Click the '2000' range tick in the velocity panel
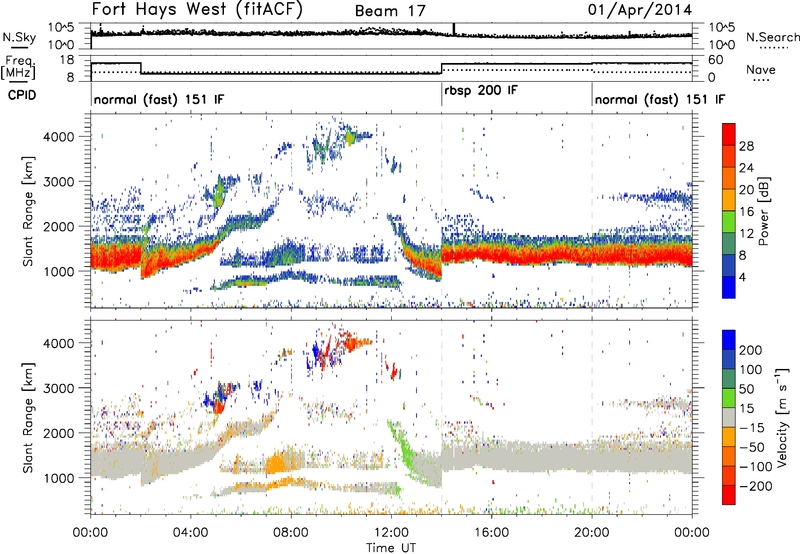The image size is (800, 554). (58, 433)
